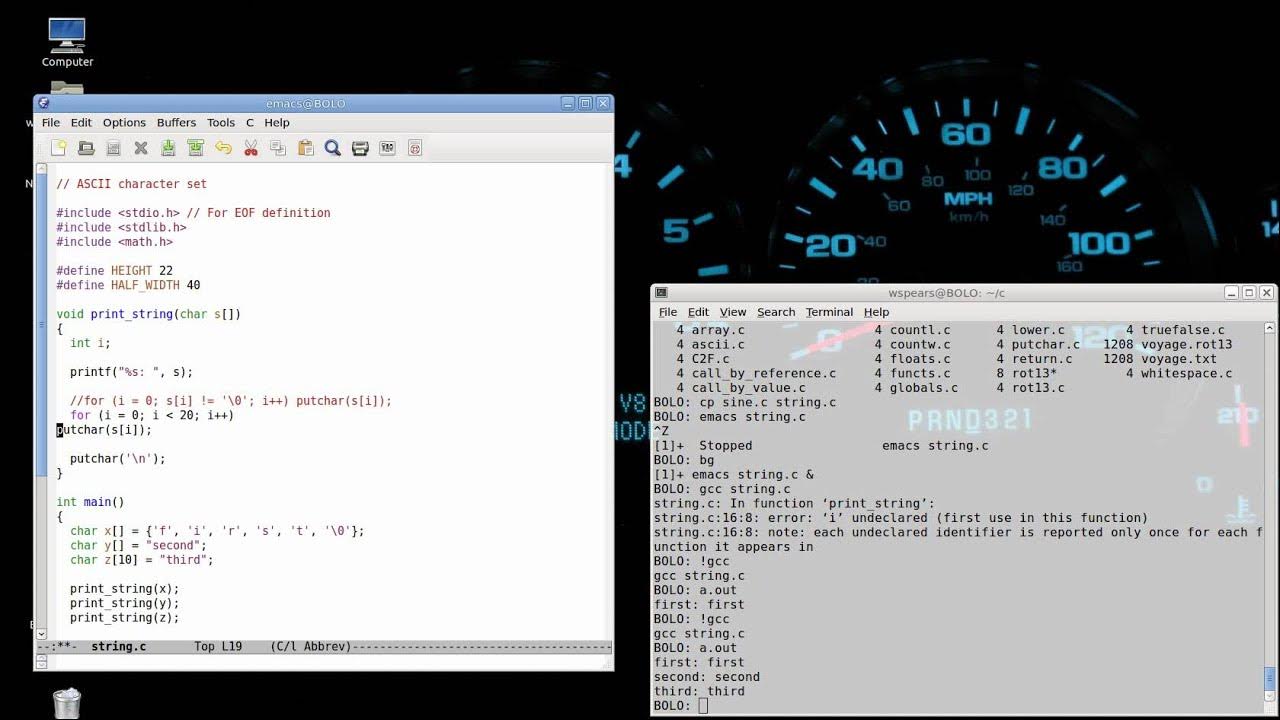Click the string.c buffer name in mode line

118,647
